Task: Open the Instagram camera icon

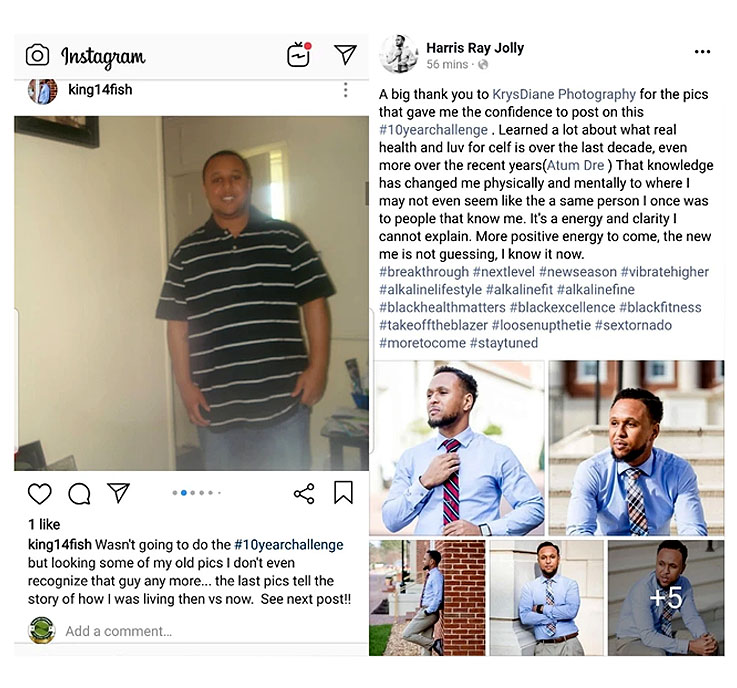Action: click(x=37, y=55)
